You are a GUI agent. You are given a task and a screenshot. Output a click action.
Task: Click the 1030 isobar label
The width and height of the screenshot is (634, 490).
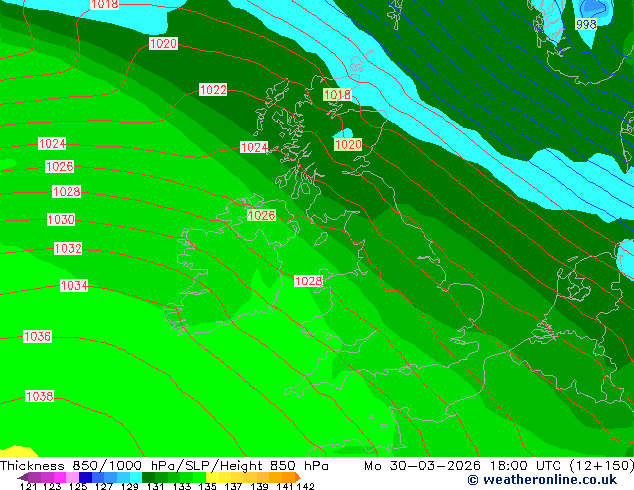tap(61, 220)
